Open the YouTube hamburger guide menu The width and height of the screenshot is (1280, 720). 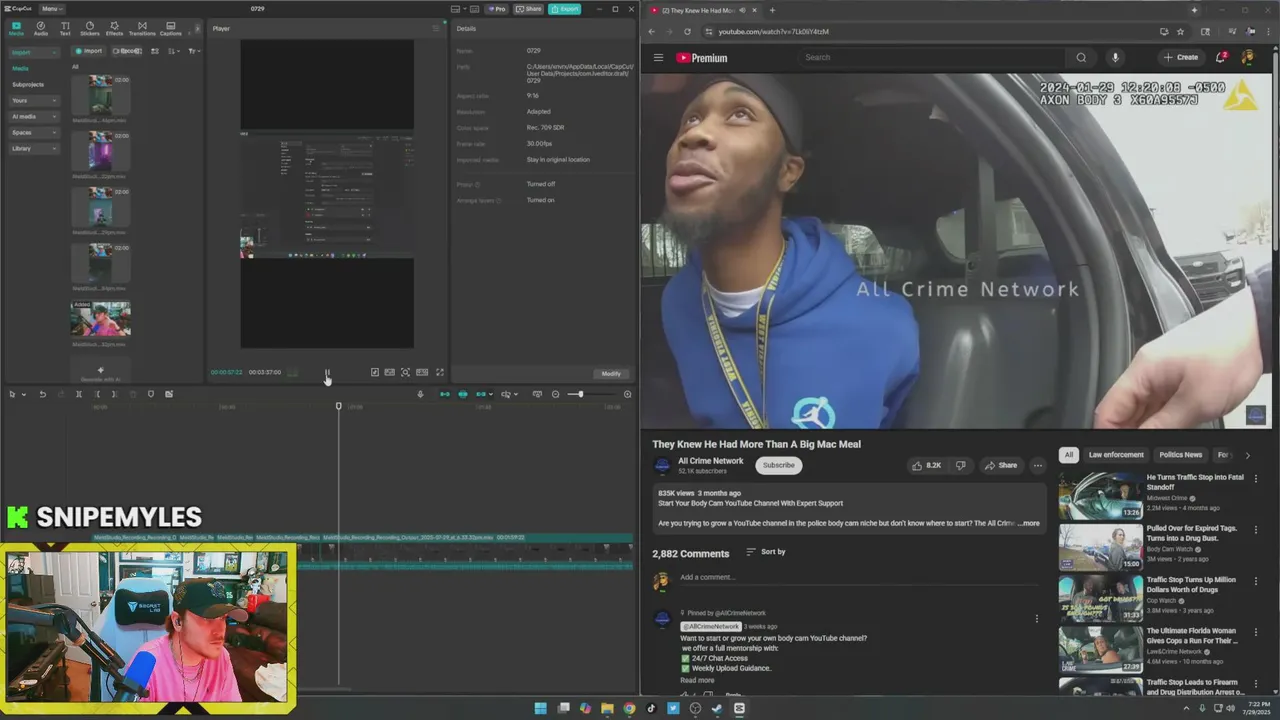tap(658, 57)
